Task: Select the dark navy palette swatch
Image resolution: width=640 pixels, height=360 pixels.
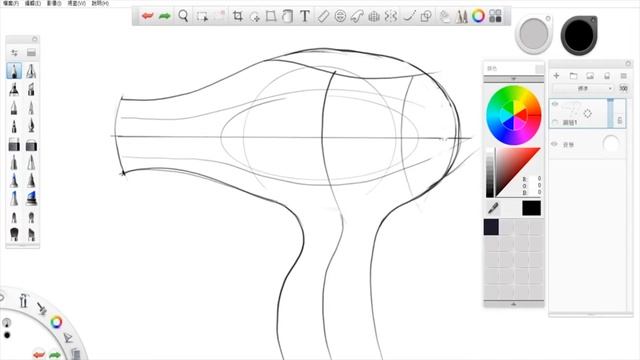Action: [x=491, y=227]
